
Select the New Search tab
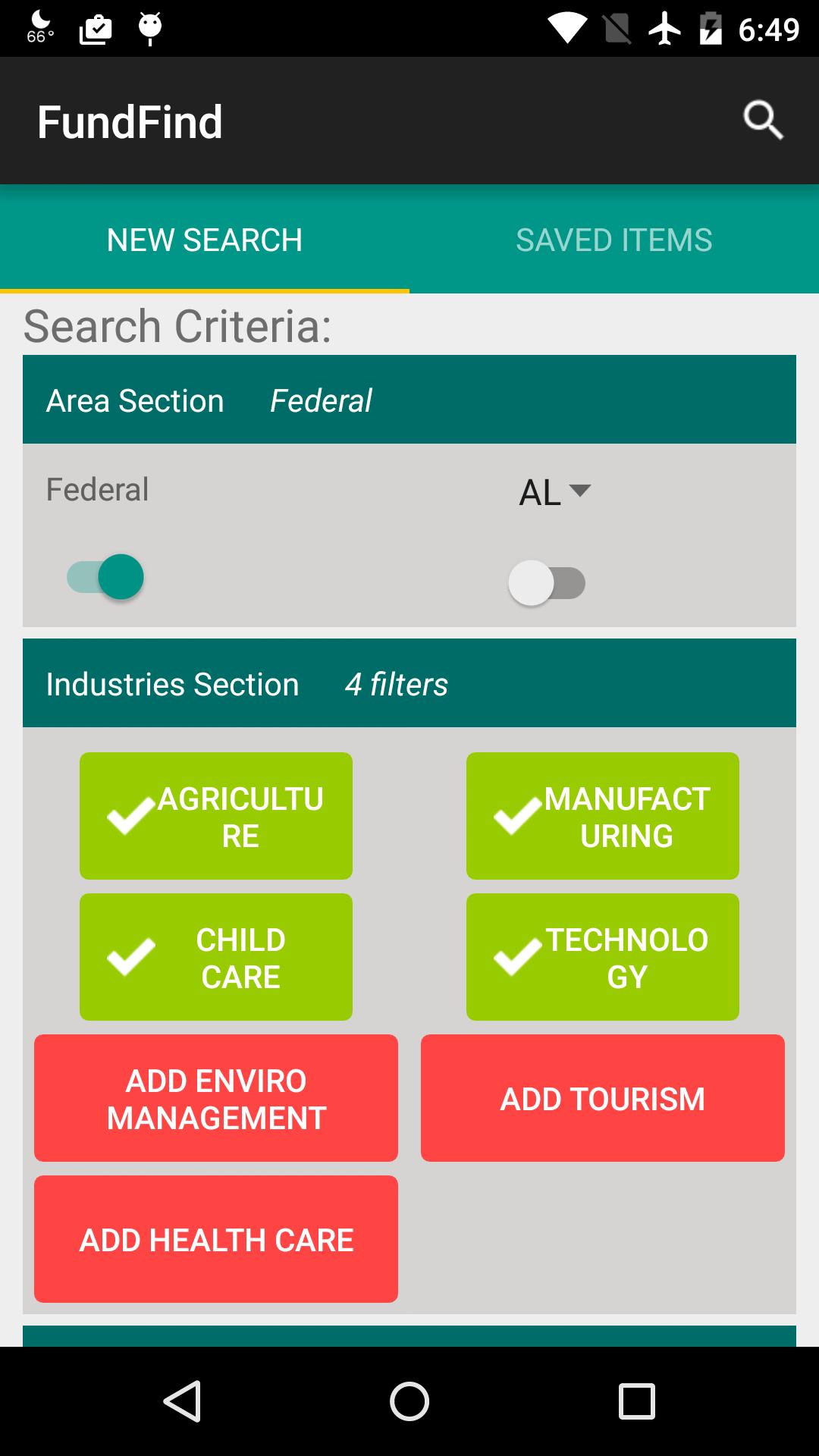(205, 240)
